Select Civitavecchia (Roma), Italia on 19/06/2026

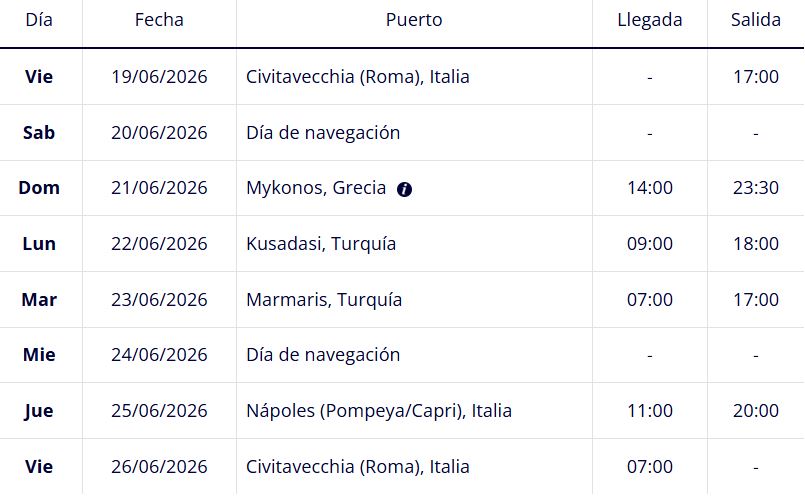click(x=357, y=77)
